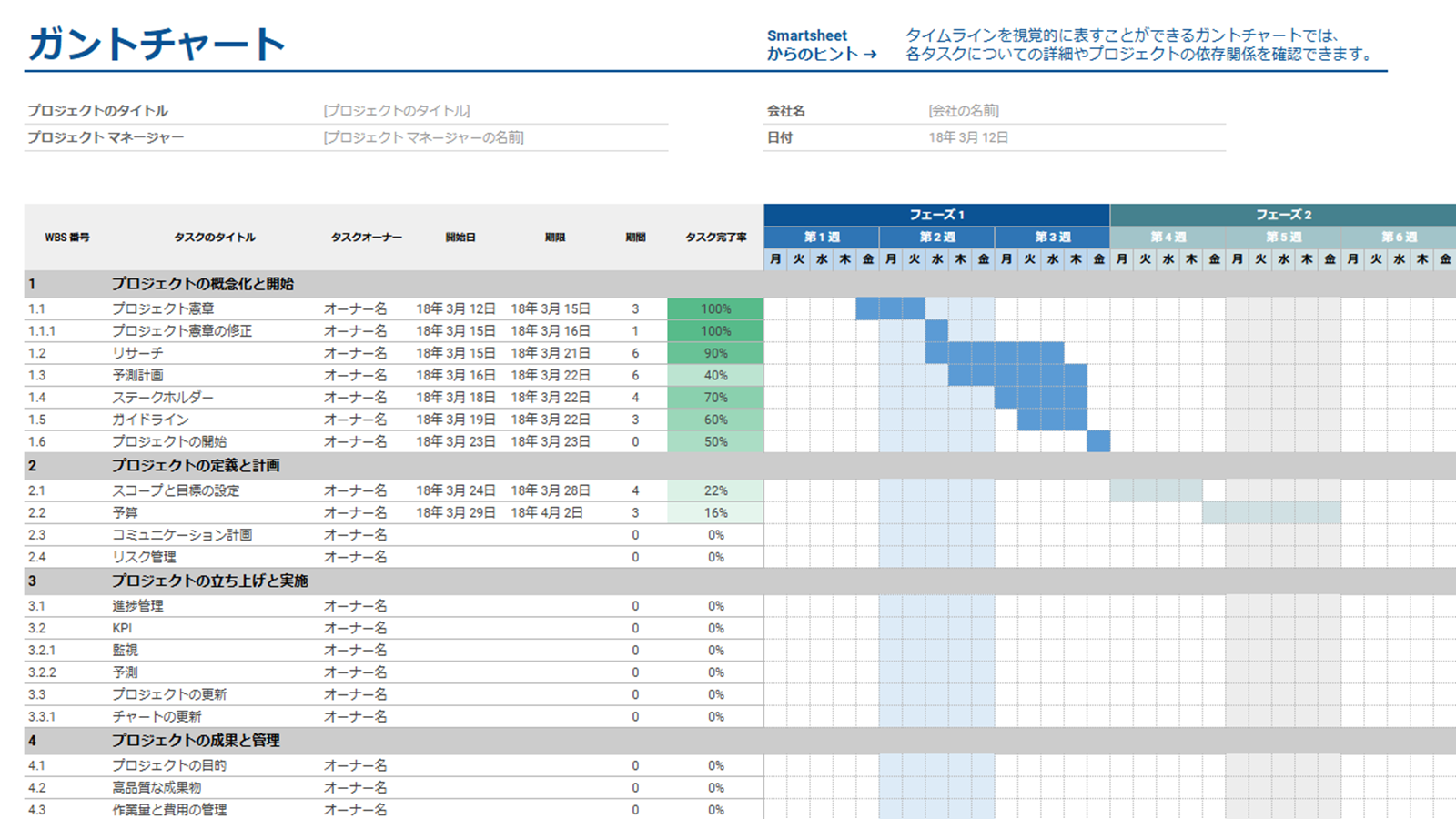Select the 90% completion cell for リサーチ
This screenshot has height=819, width=1456.
715,353
